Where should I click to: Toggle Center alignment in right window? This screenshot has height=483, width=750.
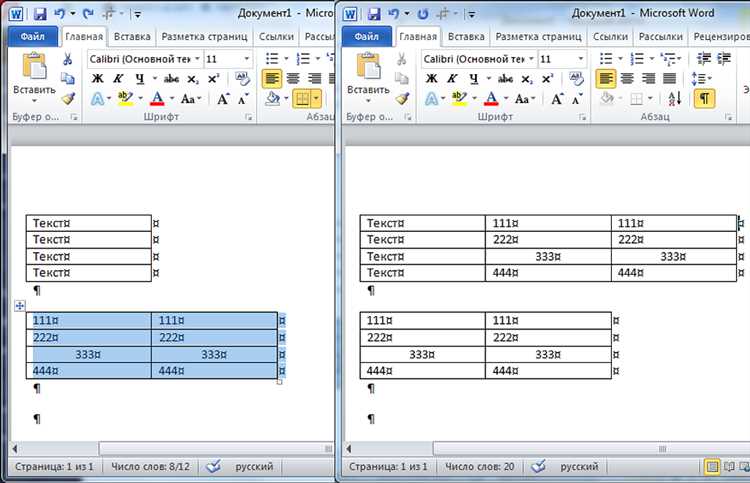(x=627, y=78)
